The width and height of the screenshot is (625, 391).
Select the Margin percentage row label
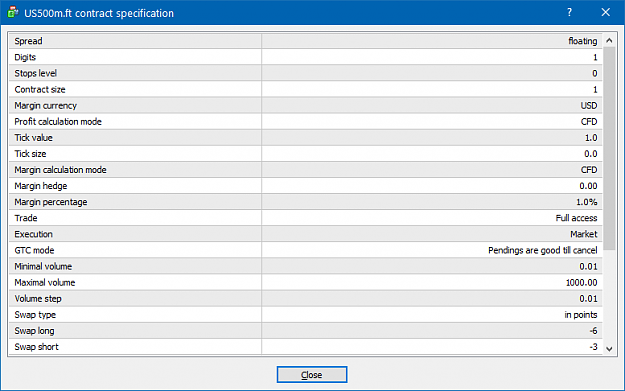(x=51, y=202)
